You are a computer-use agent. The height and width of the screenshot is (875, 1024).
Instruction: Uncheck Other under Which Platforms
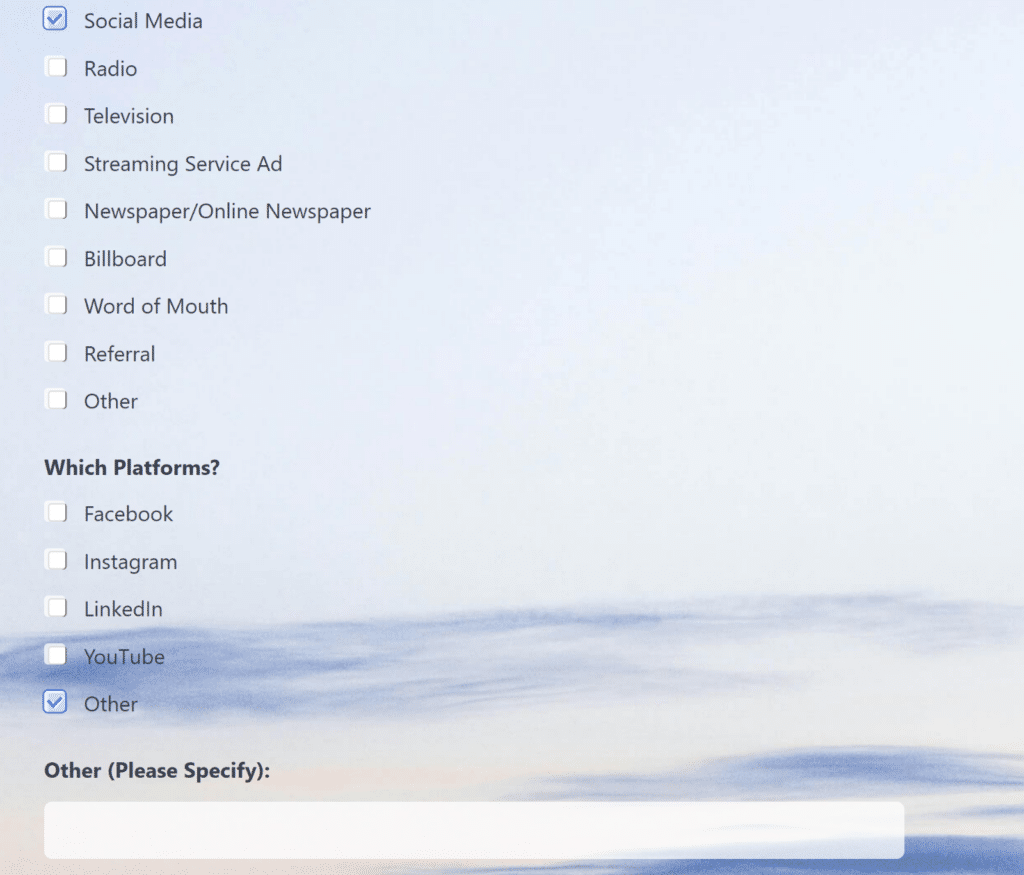[x=55, y=702]
